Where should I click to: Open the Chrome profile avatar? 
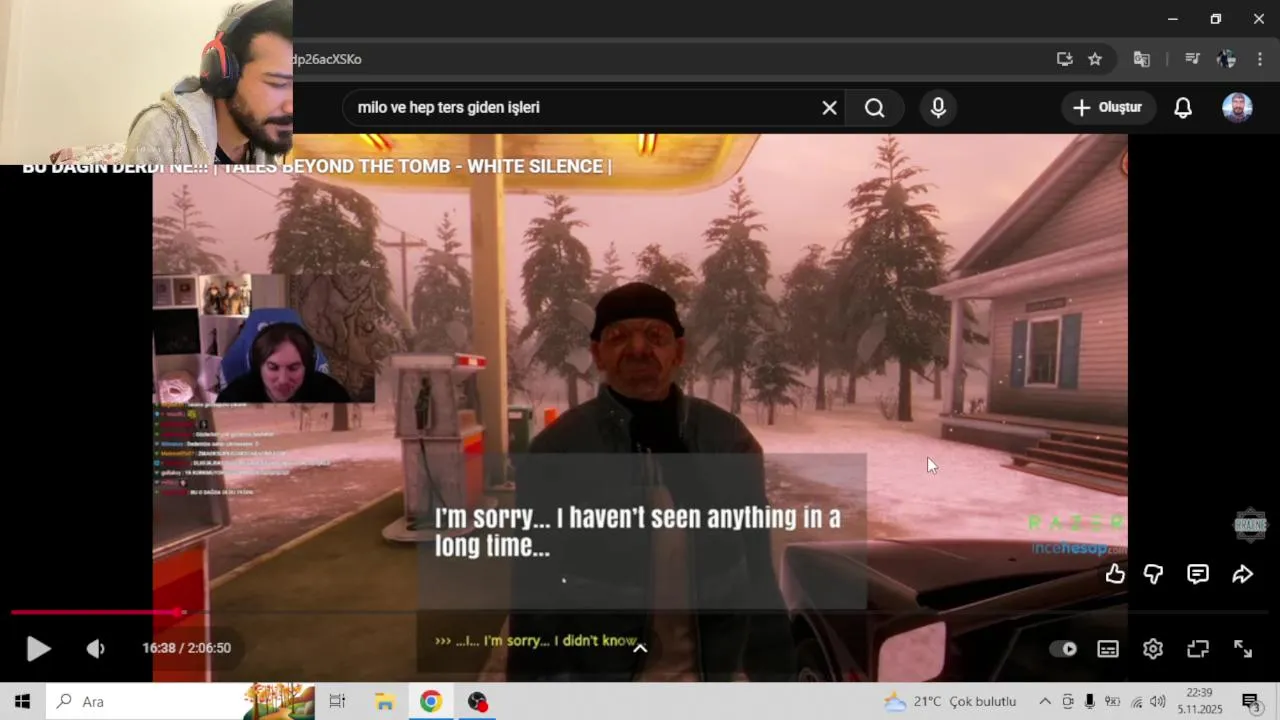pos(1226,59)
